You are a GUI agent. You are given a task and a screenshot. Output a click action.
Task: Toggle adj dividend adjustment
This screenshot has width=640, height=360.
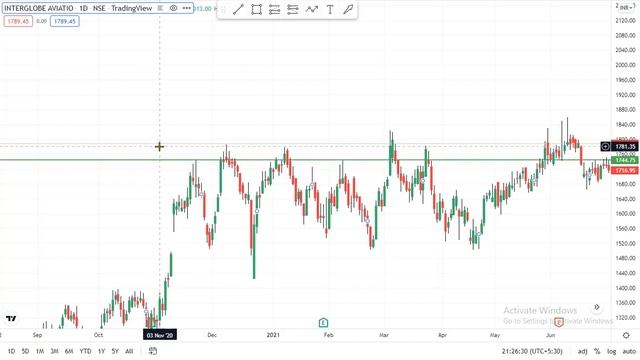pyautogui.click(x=582, y=351)
